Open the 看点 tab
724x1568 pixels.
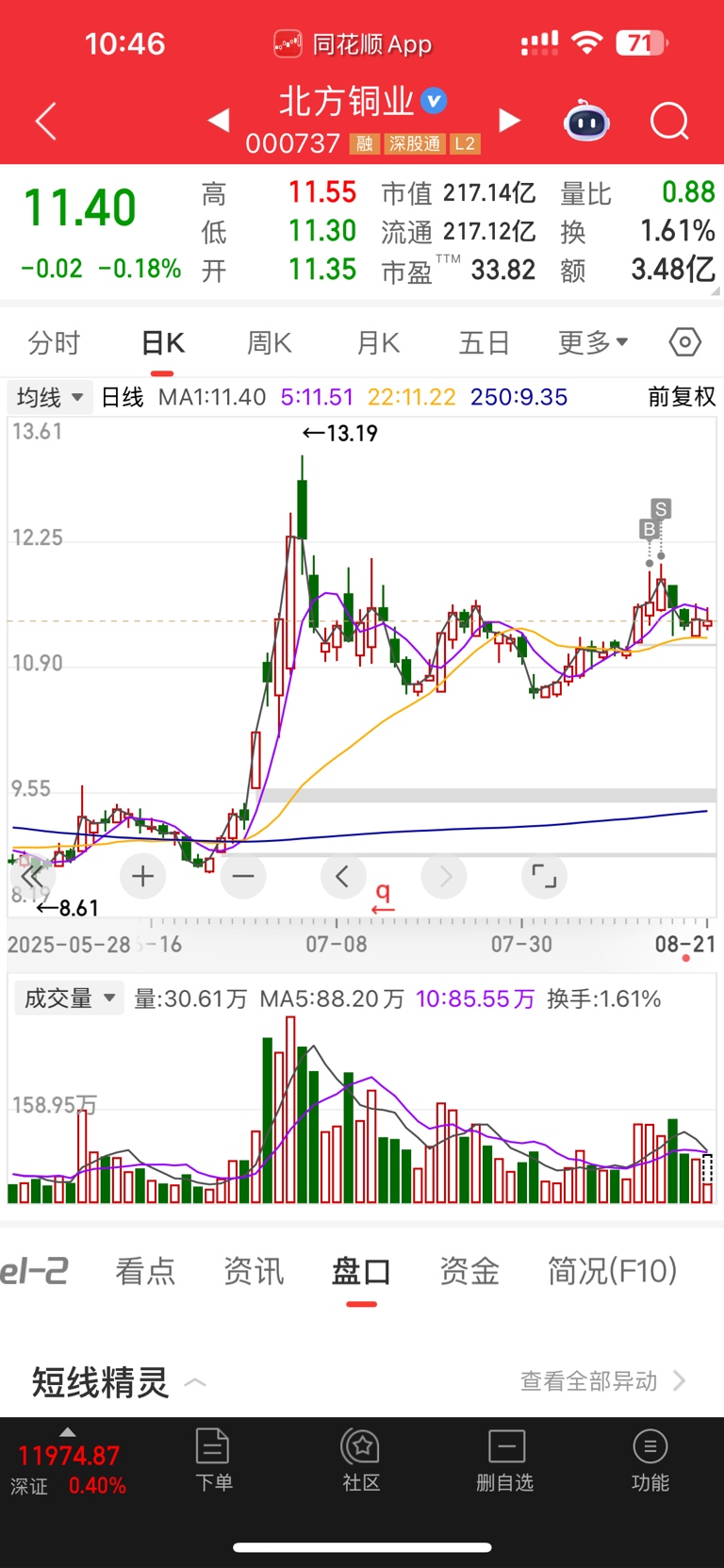point(145,1271)
